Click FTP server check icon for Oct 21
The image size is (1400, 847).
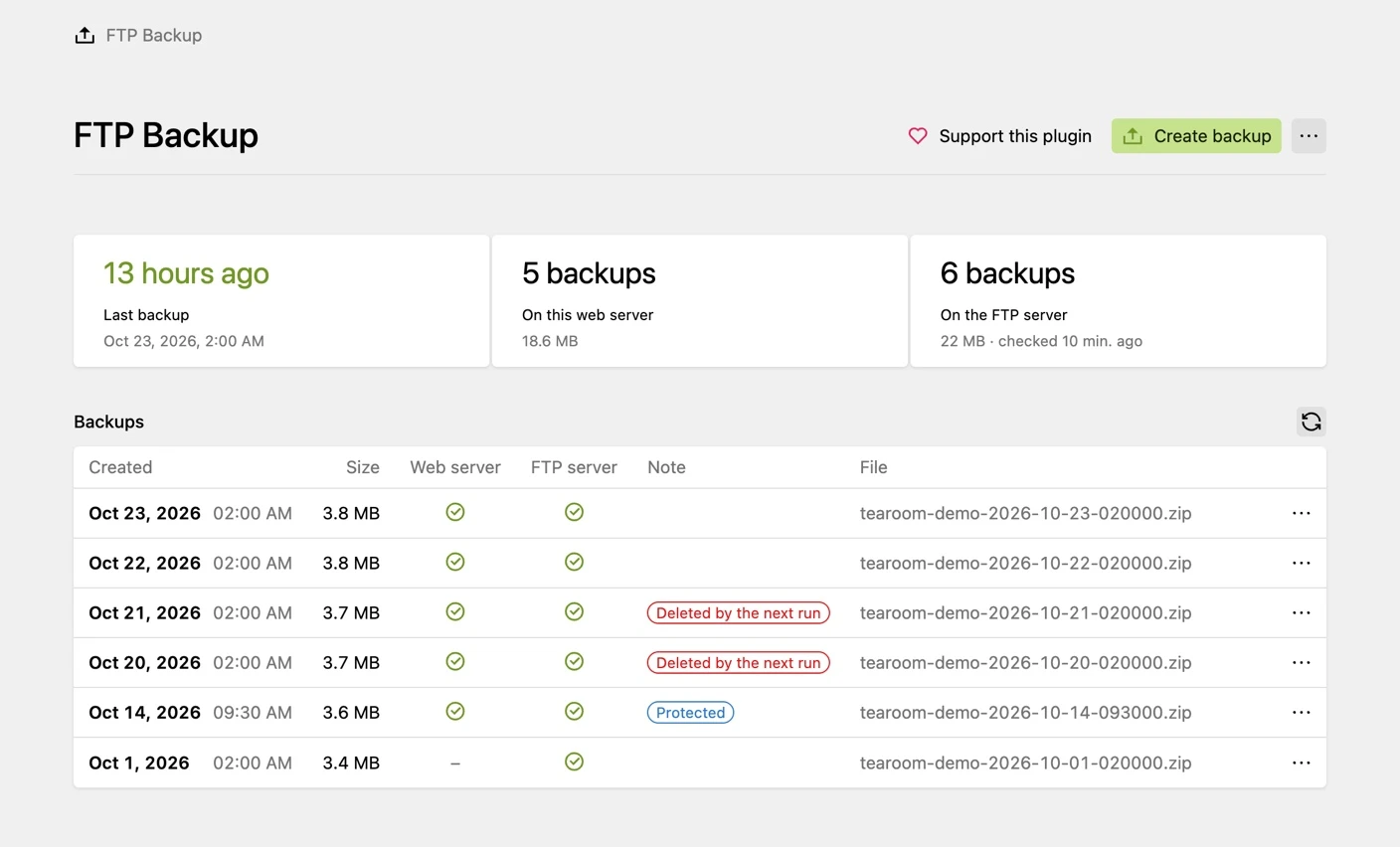(574, 611)
